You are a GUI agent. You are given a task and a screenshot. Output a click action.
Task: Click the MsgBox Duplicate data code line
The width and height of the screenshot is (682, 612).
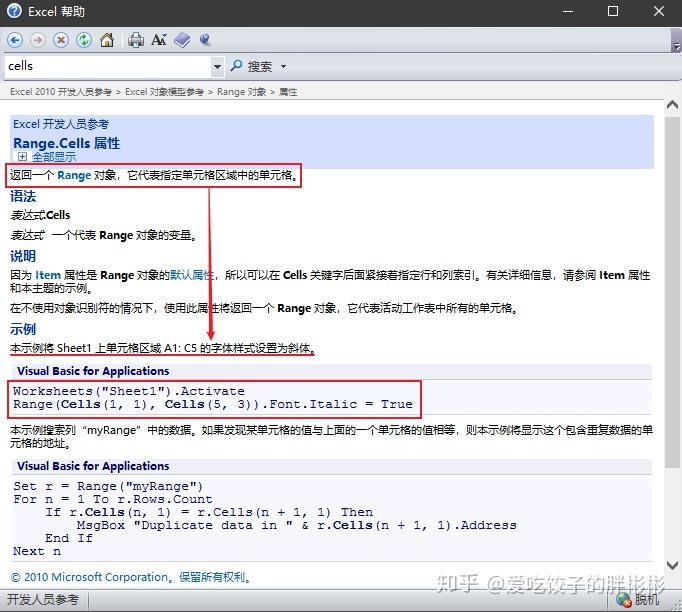[297, 525]
